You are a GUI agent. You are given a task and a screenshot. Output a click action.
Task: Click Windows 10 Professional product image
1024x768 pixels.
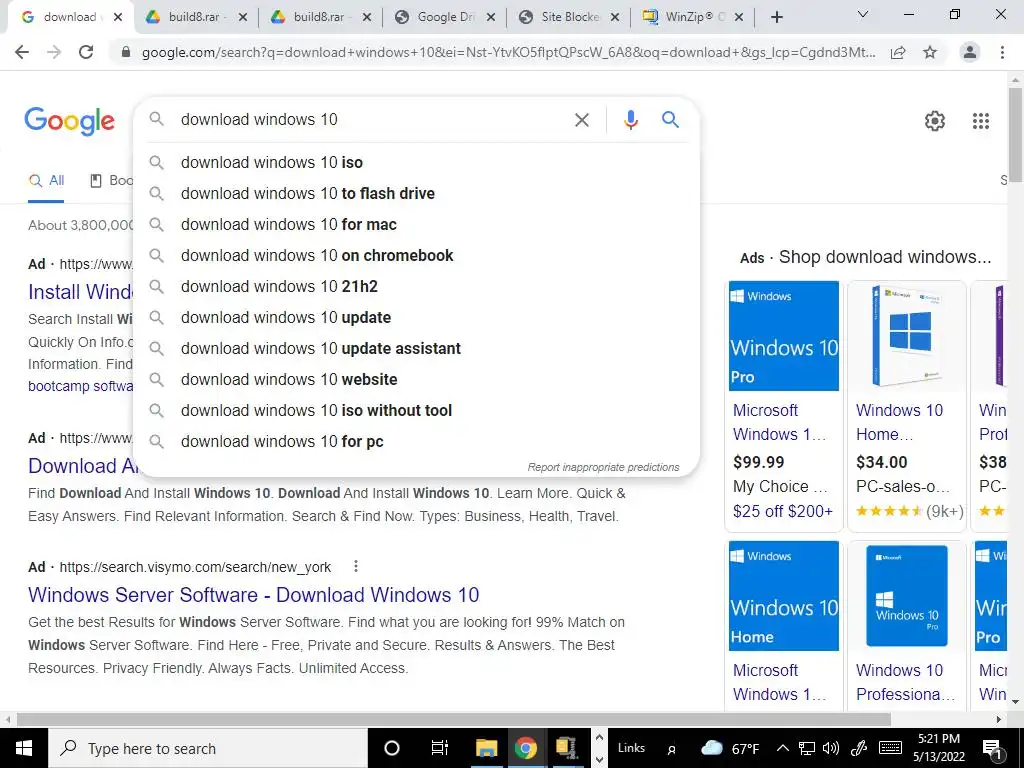coord(906,596)
